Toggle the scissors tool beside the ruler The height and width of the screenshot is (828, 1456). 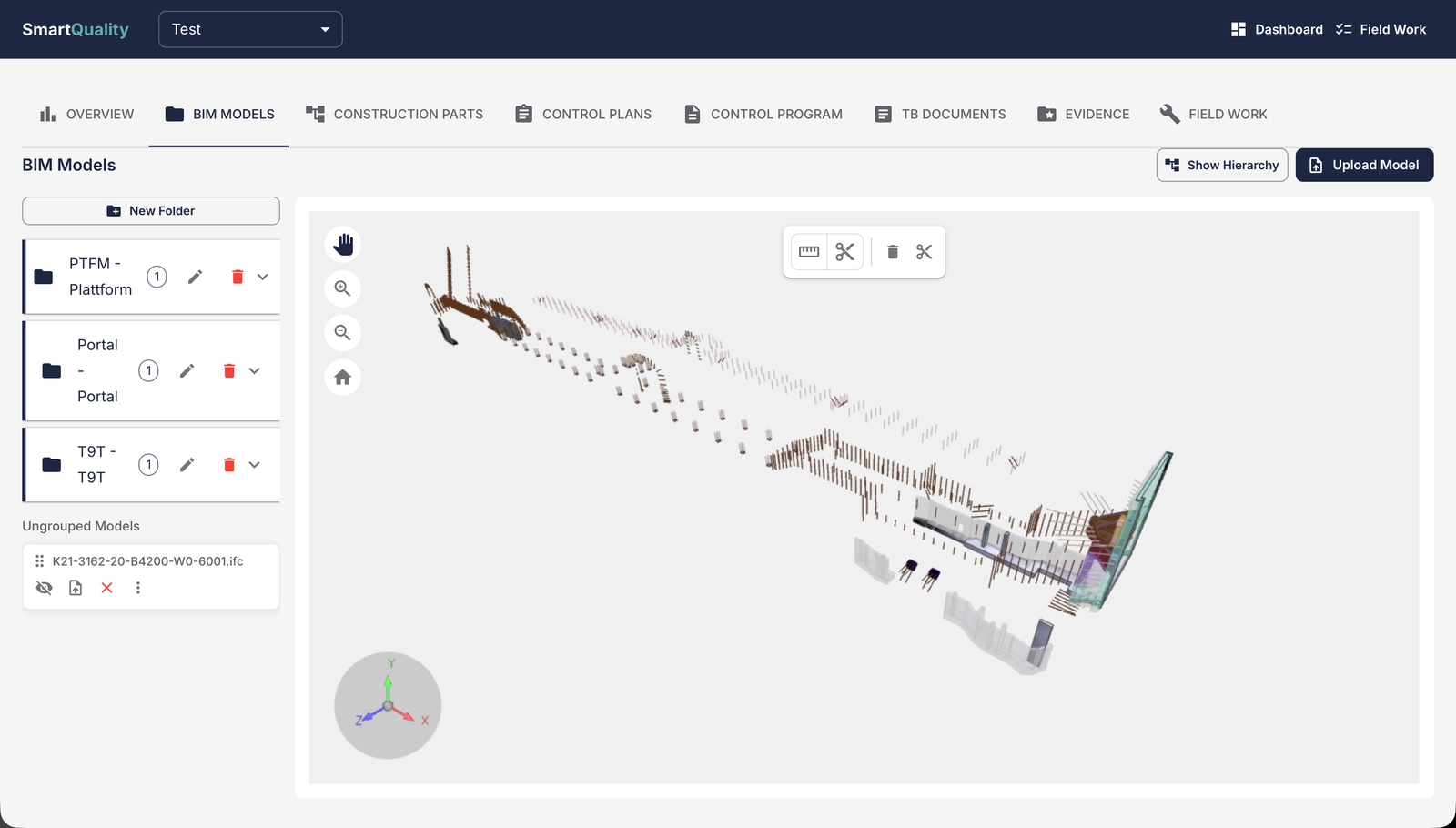point(845,252)
